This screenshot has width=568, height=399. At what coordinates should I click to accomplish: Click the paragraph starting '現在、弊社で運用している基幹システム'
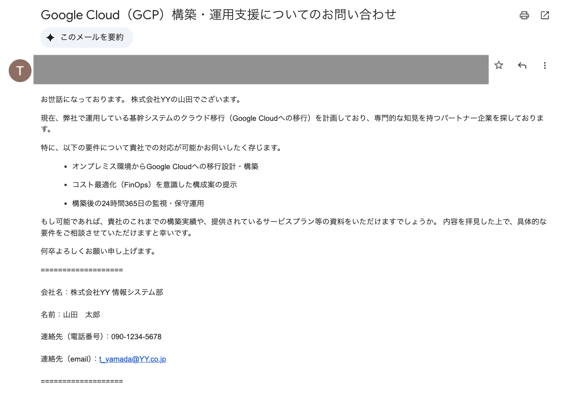pos(292,123)
